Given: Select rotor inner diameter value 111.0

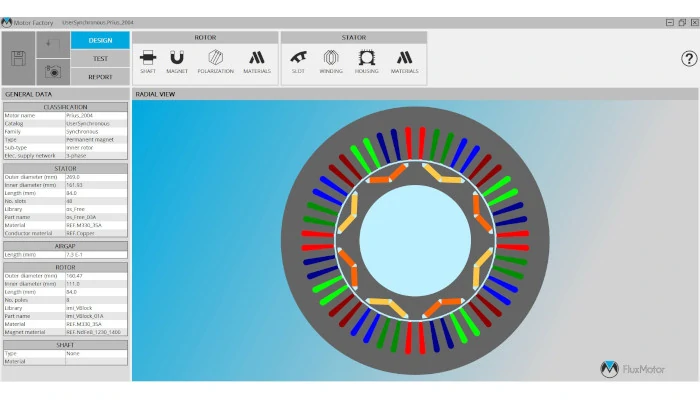Looking at the screenshot, I should point(96,284).
